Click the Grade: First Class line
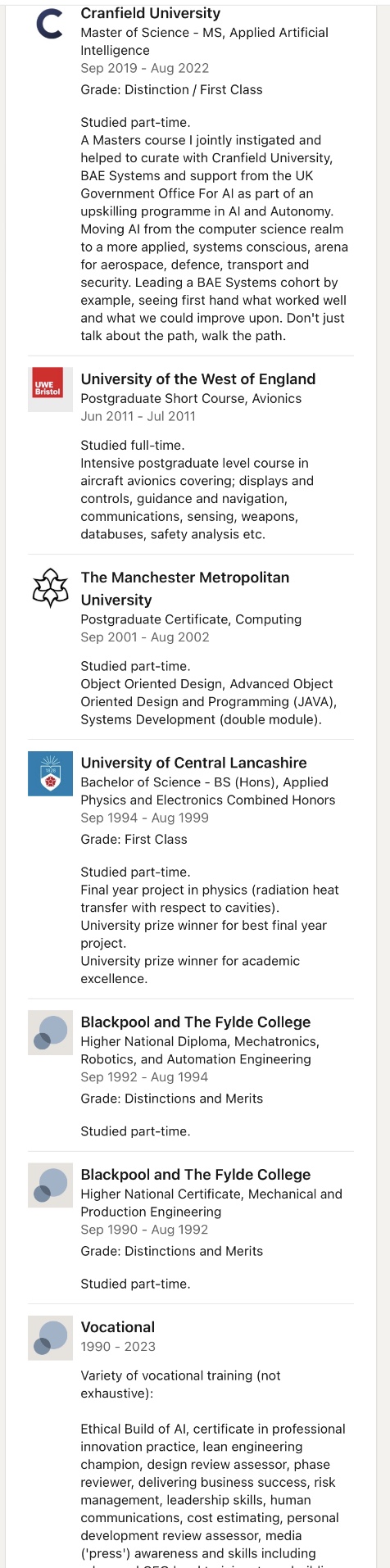 134,839
